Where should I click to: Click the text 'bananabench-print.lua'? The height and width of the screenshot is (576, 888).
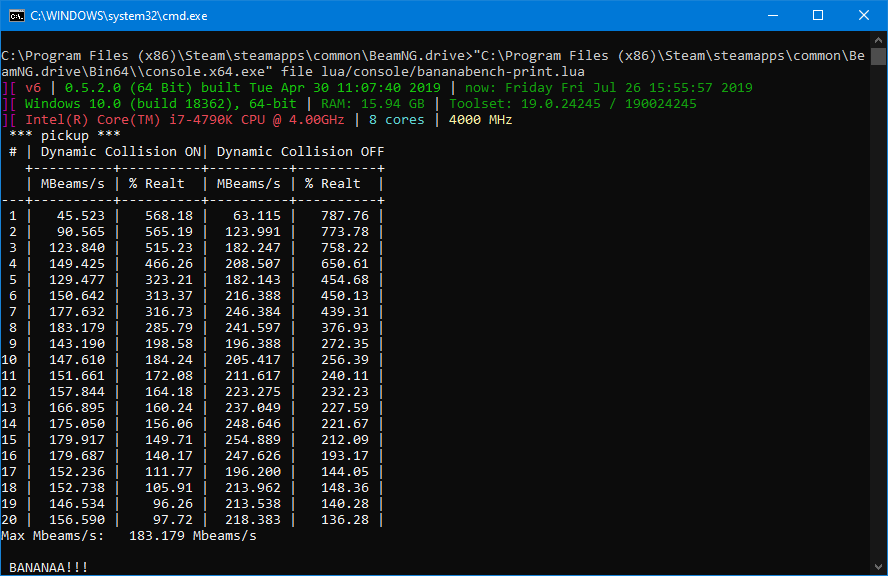click(501, 72)
